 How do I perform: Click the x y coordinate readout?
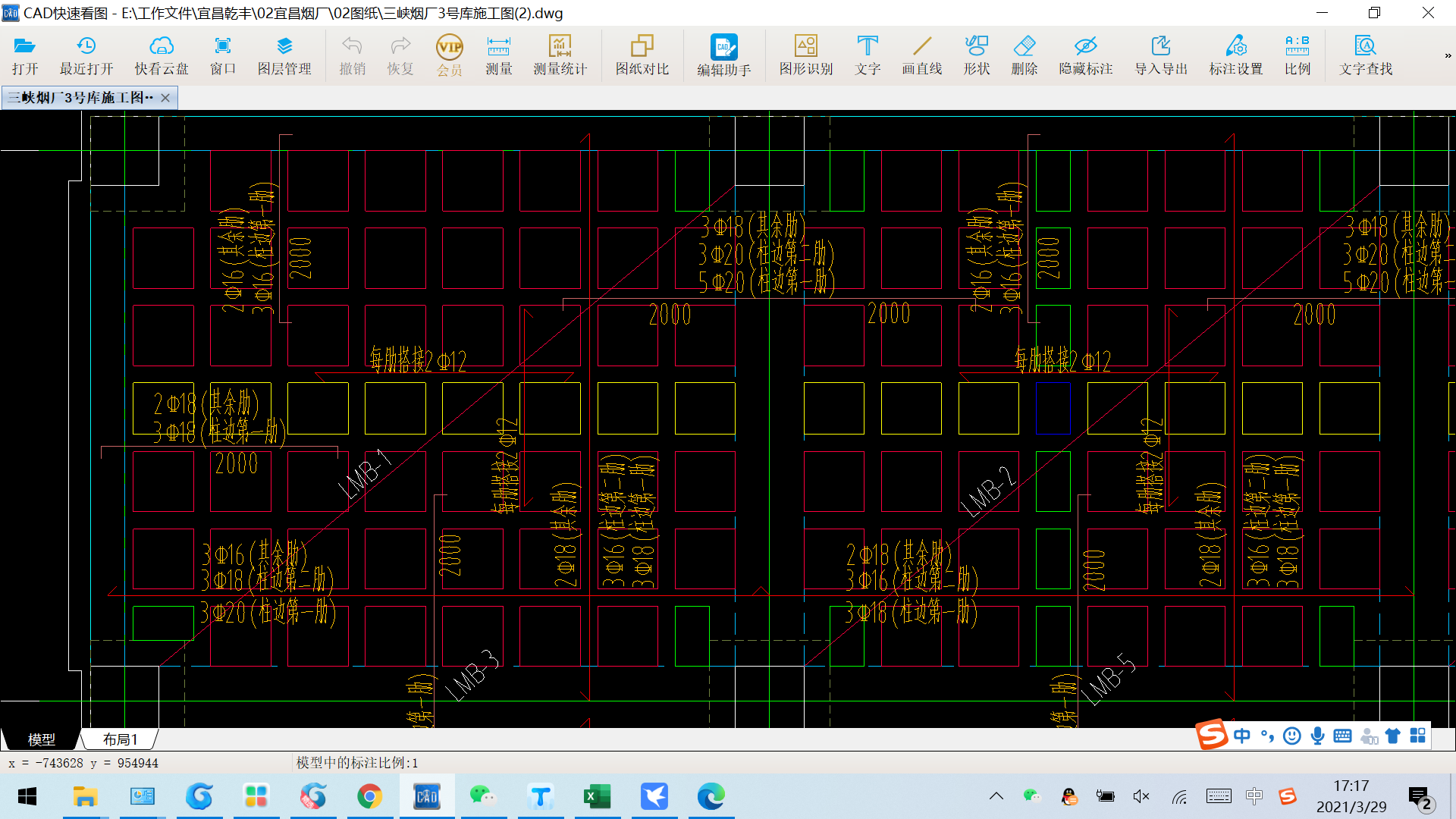coord(83,763)
